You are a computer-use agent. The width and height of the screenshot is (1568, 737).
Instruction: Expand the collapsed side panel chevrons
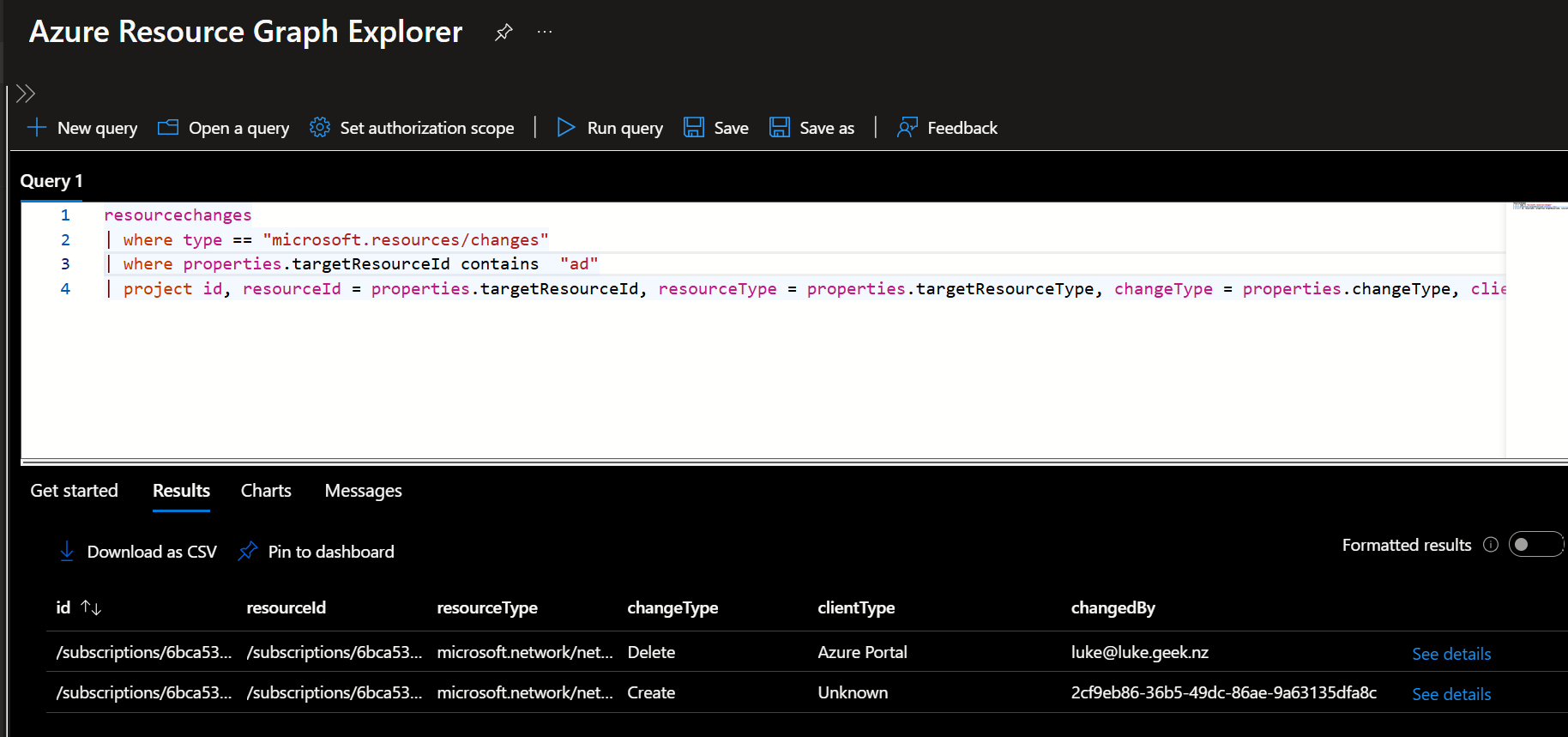tap(26, 94)
